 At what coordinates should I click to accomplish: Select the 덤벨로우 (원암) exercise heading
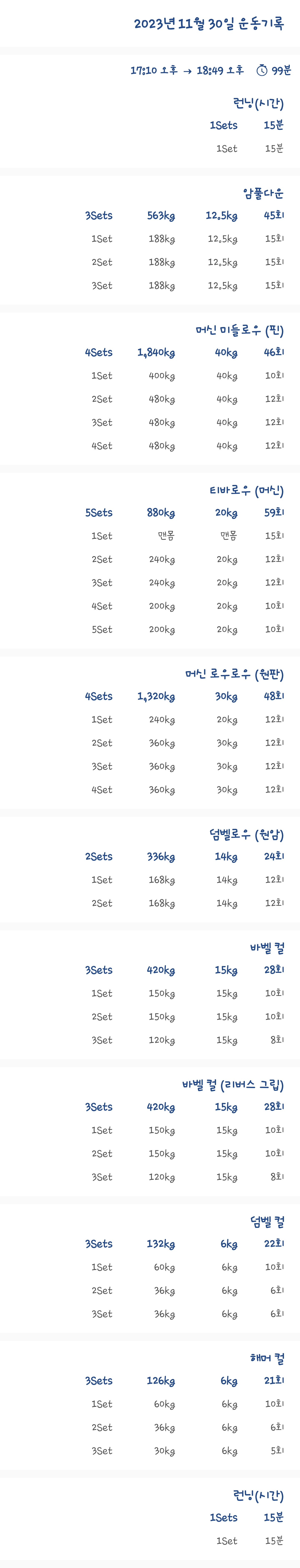246,834
